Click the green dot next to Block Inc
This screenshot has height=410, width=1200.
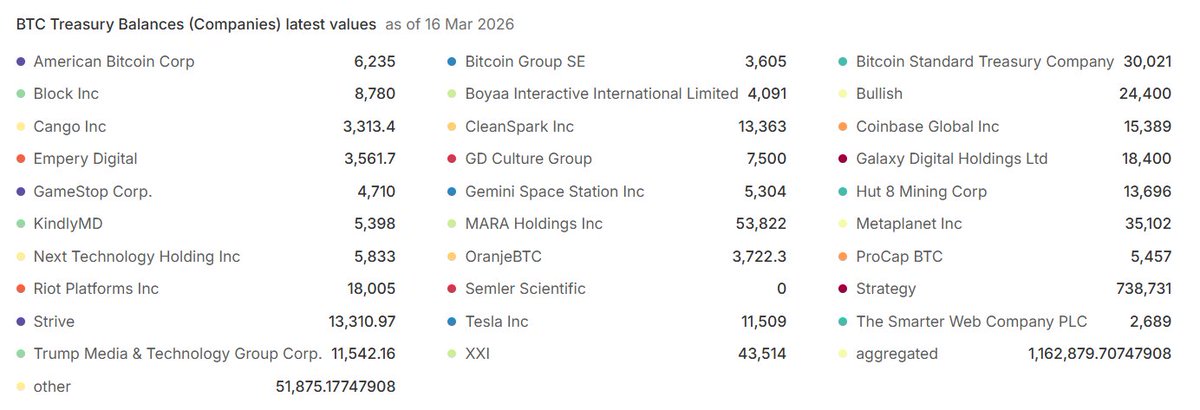pos(21,94)
